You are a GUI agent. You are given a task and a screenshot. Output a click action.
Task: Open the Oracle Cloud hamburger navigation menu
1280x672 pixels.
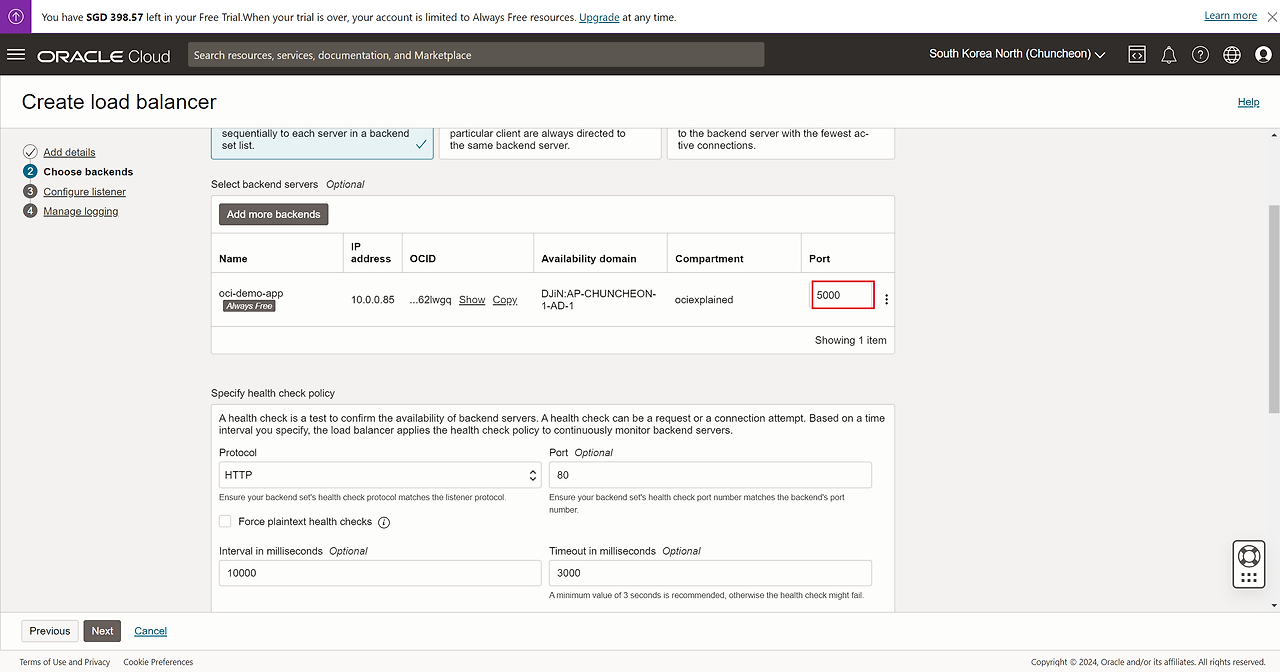[15, 54]
